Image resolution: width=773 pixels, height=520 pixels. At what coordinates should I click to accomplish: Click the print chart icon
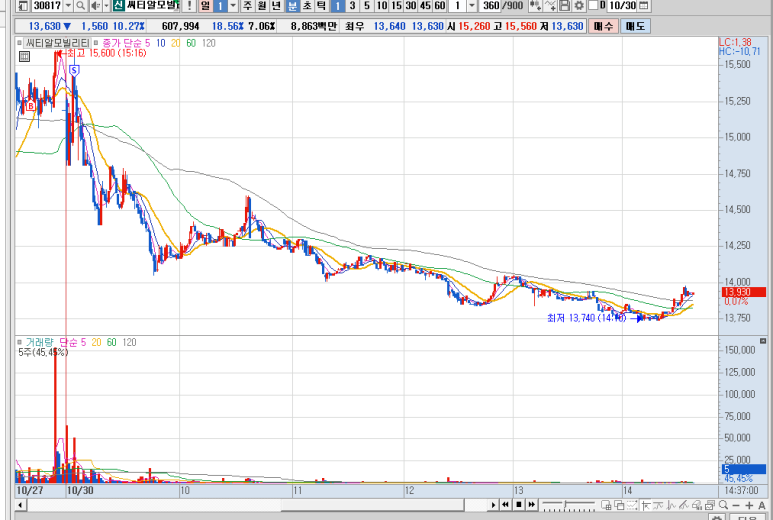pyautogui.click(x=697, y=505)
